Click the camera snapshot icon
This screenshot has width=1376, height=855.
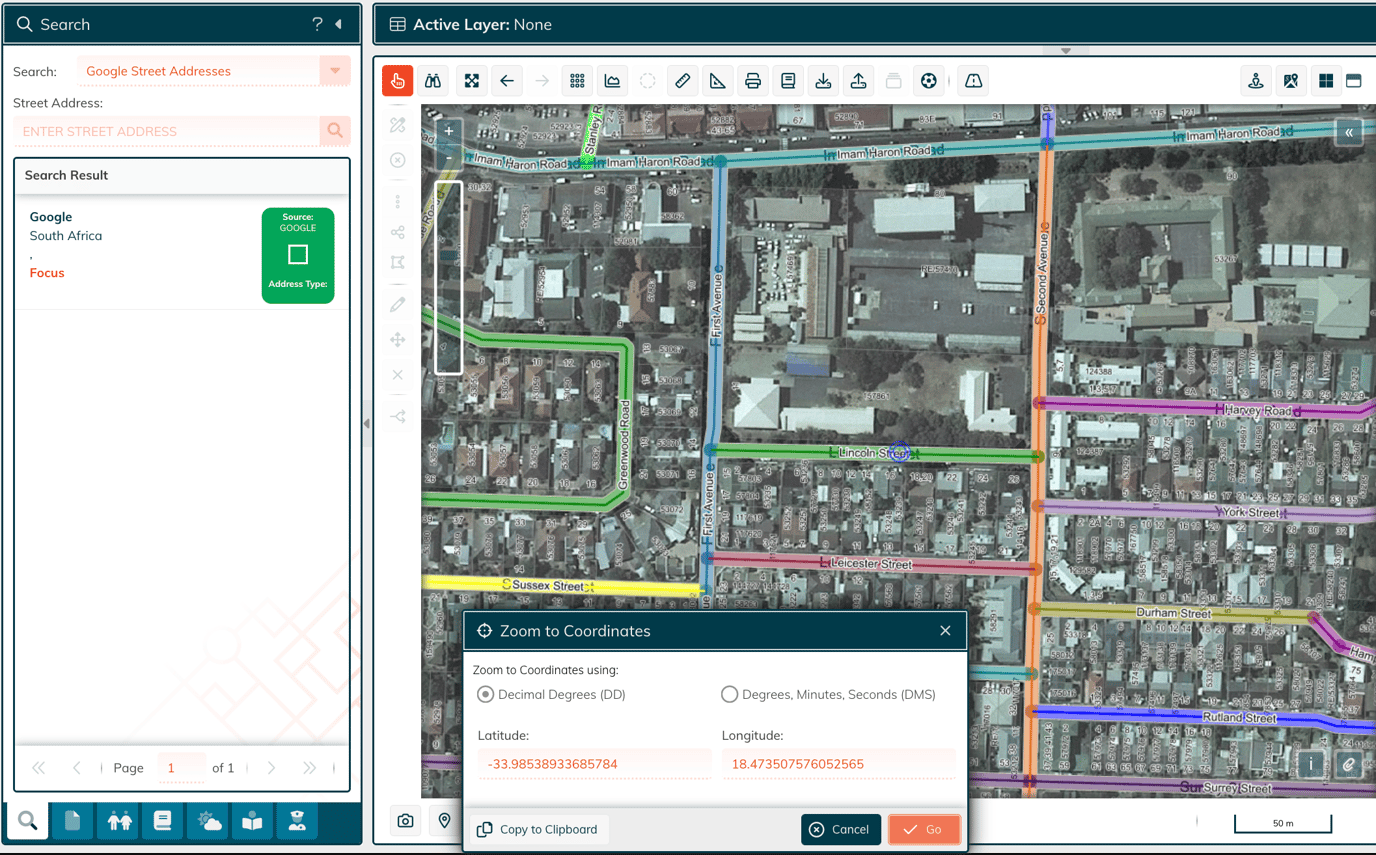[x=405, y=820]
